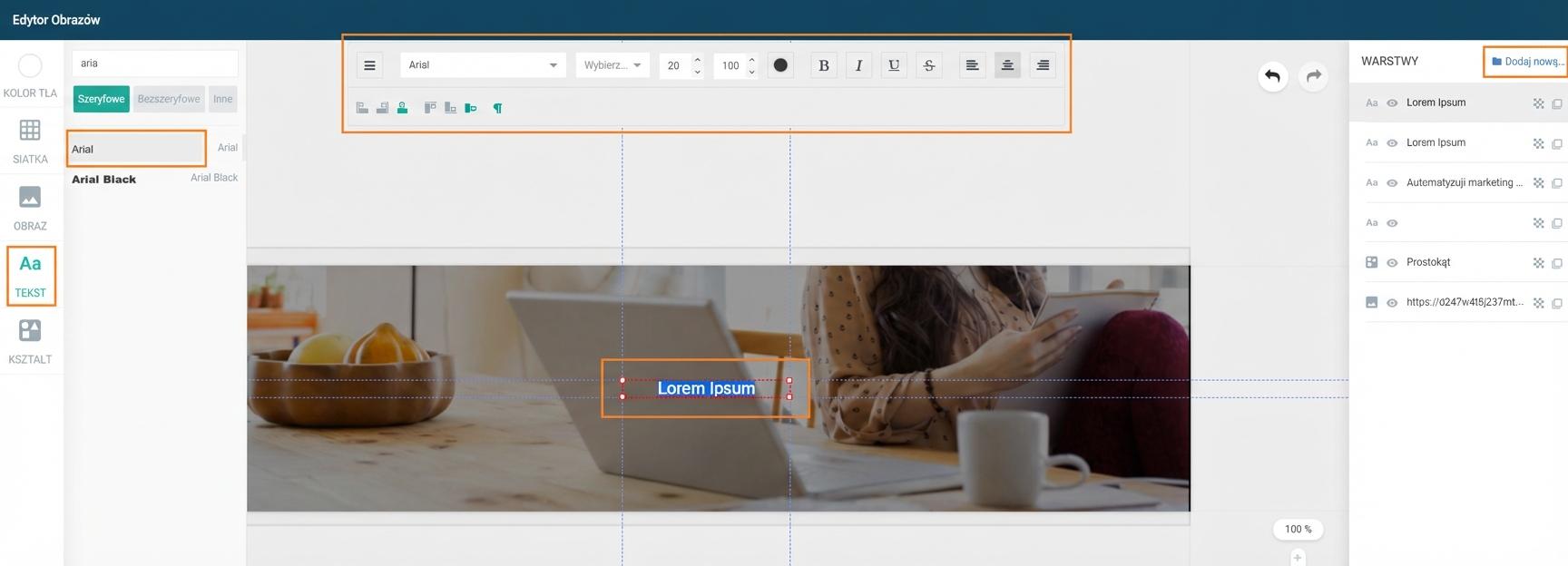Viewport: 1568px width, 566px height.
Task: Open the Obraz image tool
Action: coord(30,208)
